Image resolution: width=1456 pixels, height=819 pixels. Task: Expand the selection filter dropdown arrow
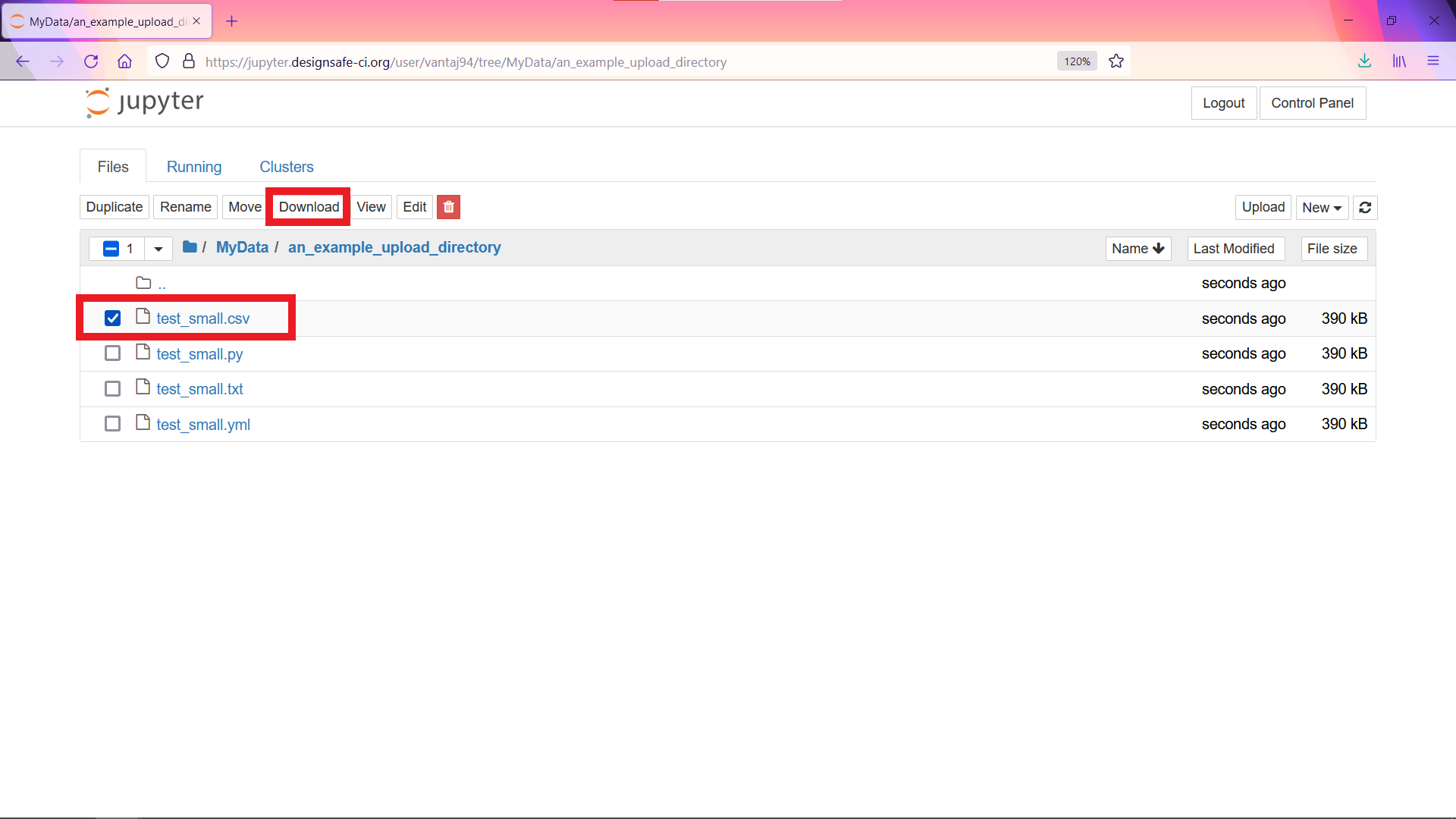pos(158,249)
